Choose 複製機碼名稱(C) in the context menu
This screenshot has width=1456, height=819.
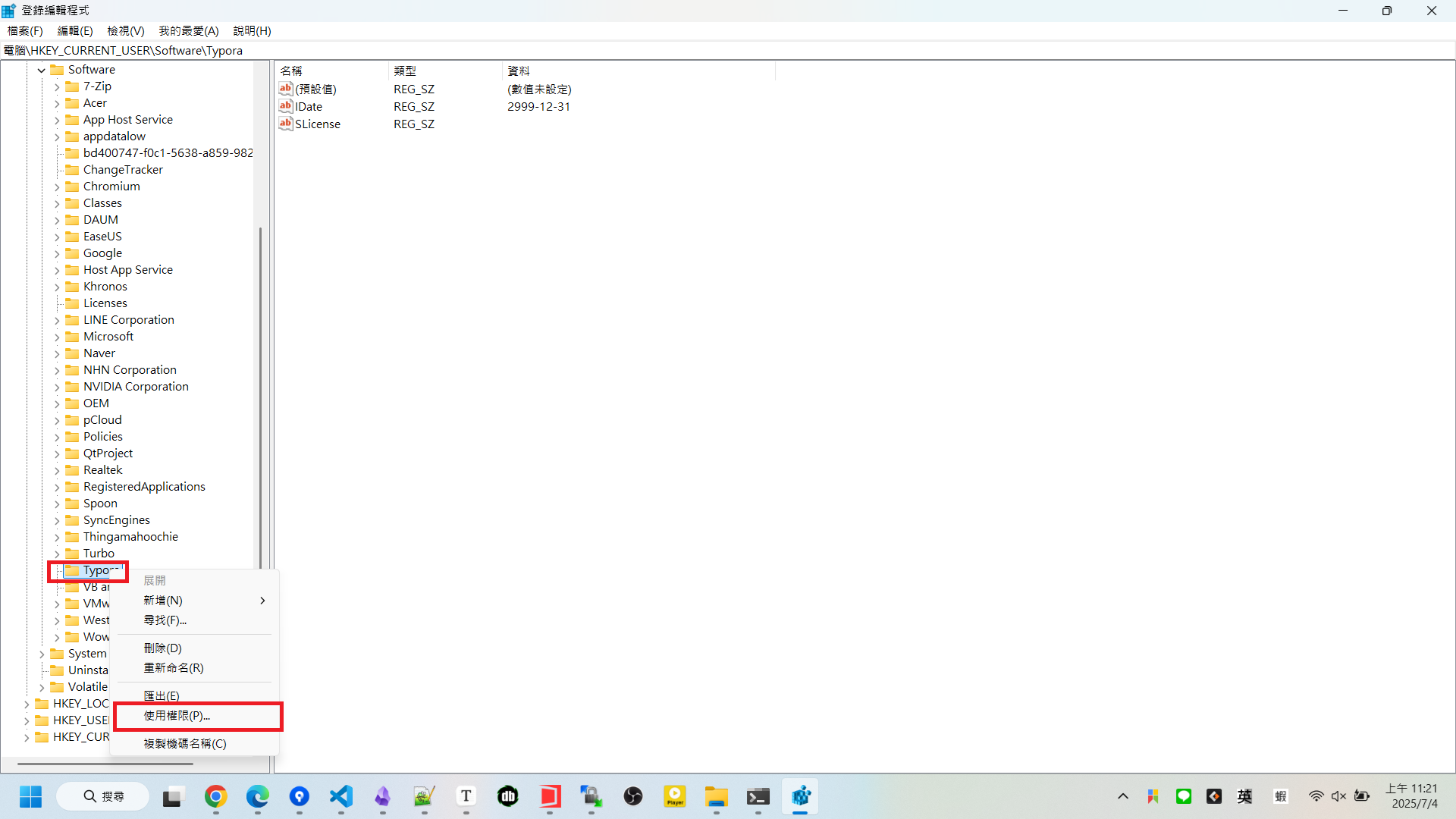(196, 744)
